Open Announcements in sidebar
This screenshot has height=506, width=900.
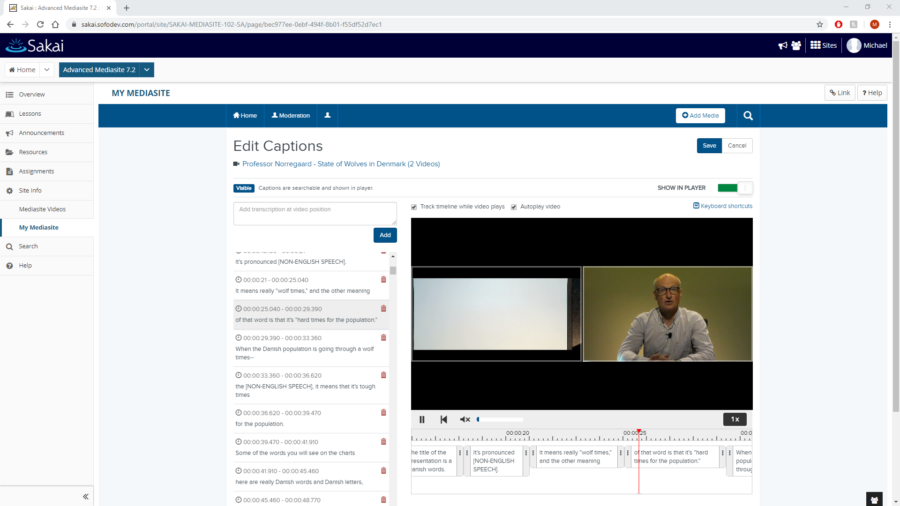[47, 133]
